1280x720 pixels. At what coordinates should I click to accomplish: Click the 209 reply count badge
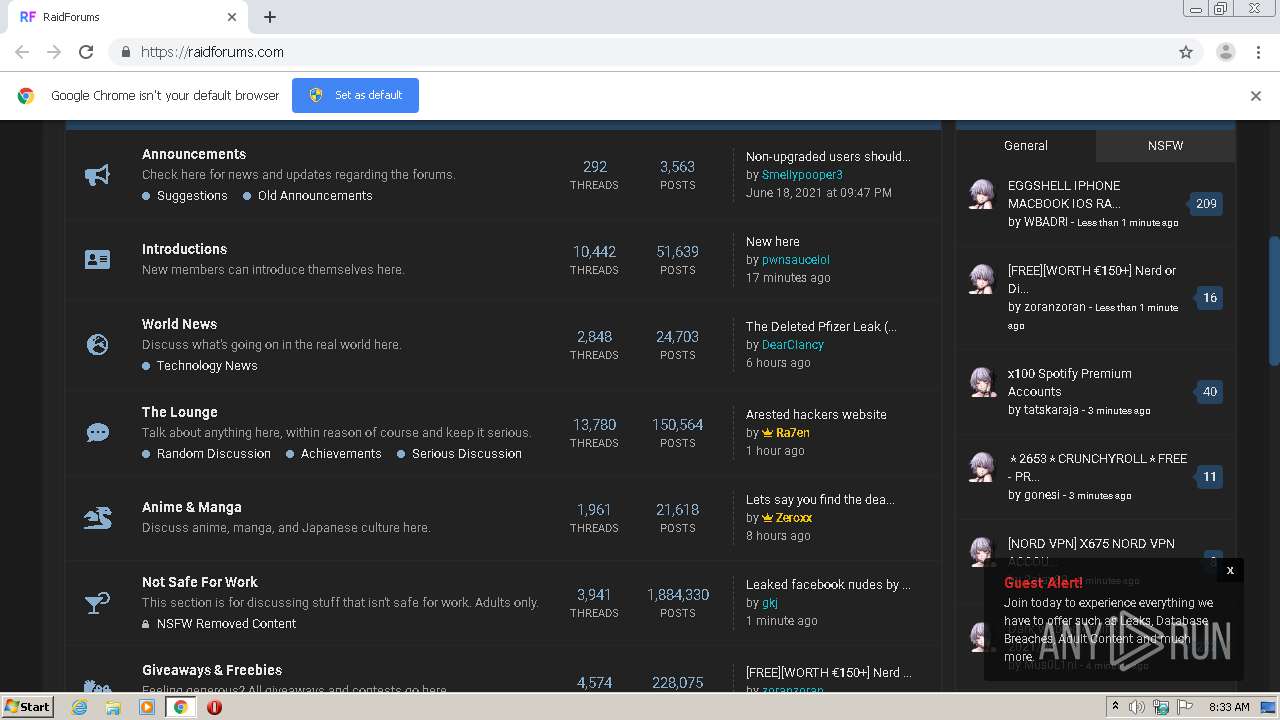click(x=1206, y=204)
